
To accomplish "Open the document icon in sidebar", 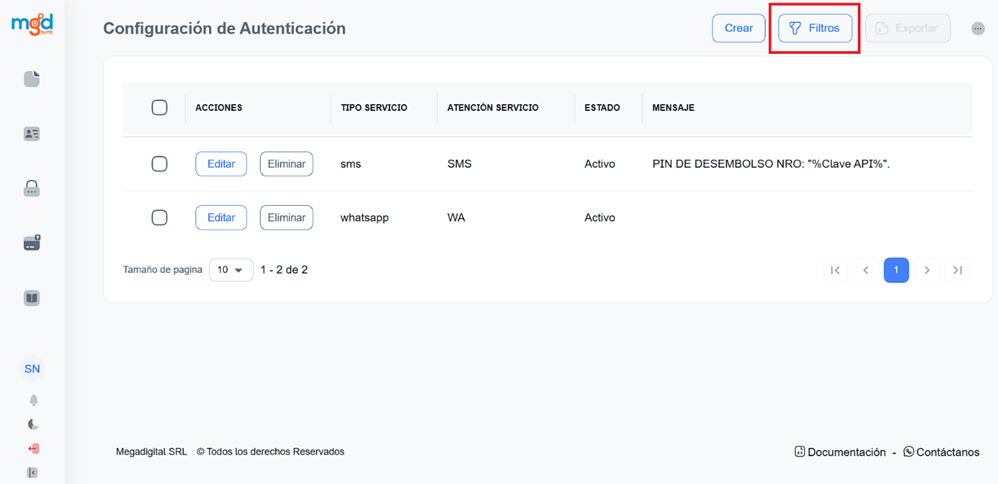I will pos(32,79).
